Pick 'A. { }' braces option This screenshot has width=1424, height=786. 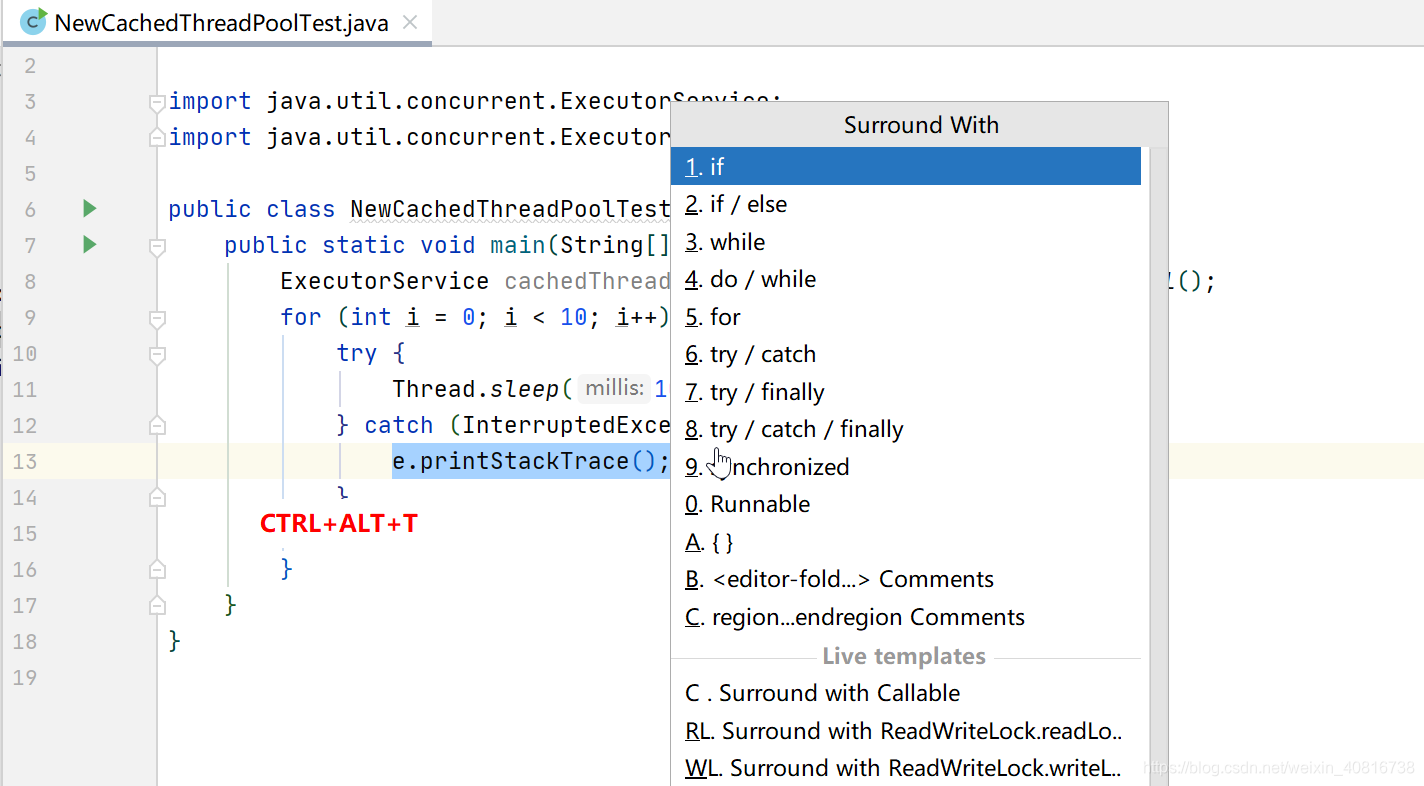click(906, 542)
